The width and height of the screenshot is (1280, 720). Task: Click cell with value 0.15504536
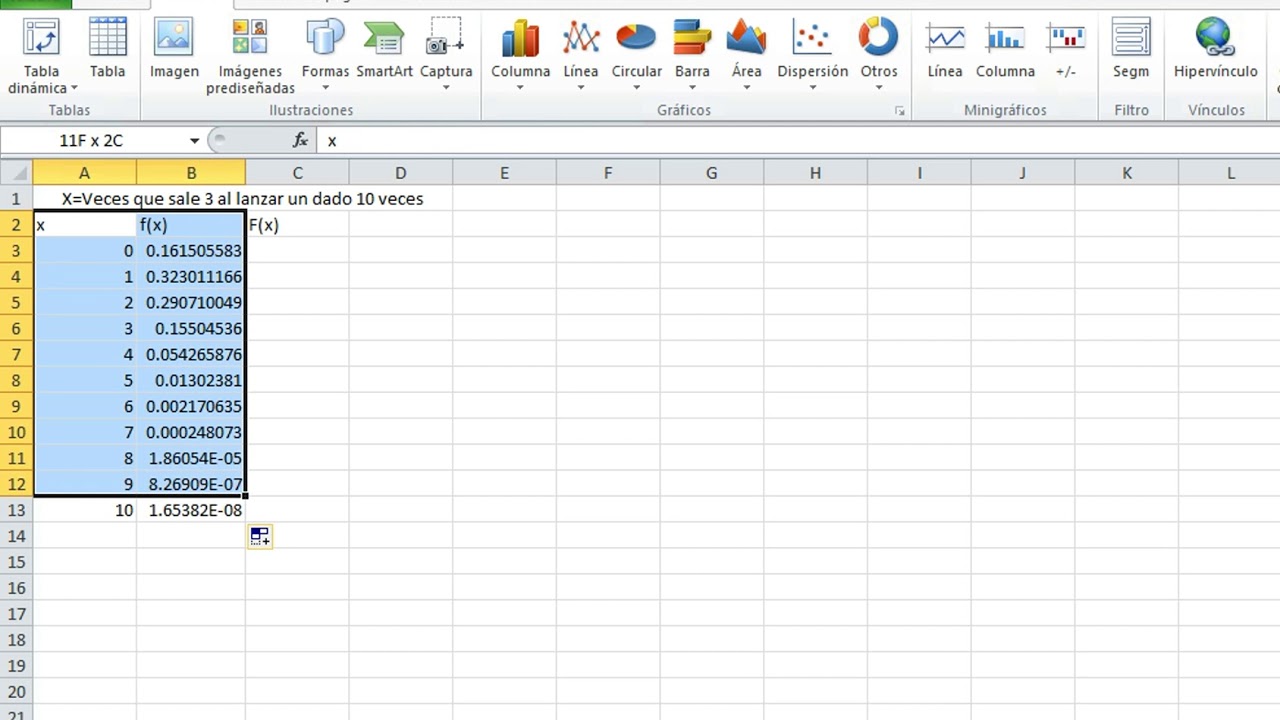point(191,329)
